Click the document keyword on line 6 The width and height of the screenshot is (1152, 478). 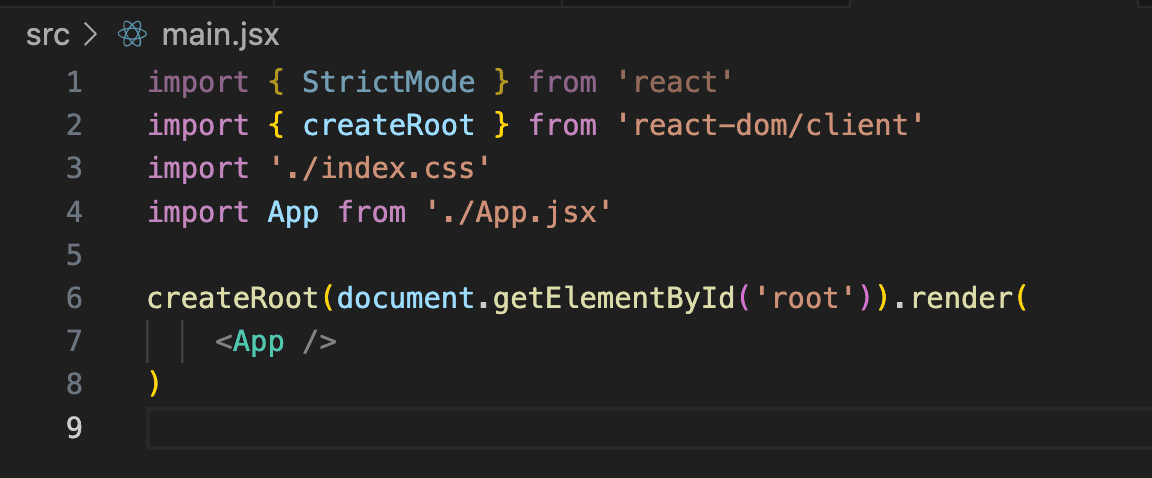point(406,298)
